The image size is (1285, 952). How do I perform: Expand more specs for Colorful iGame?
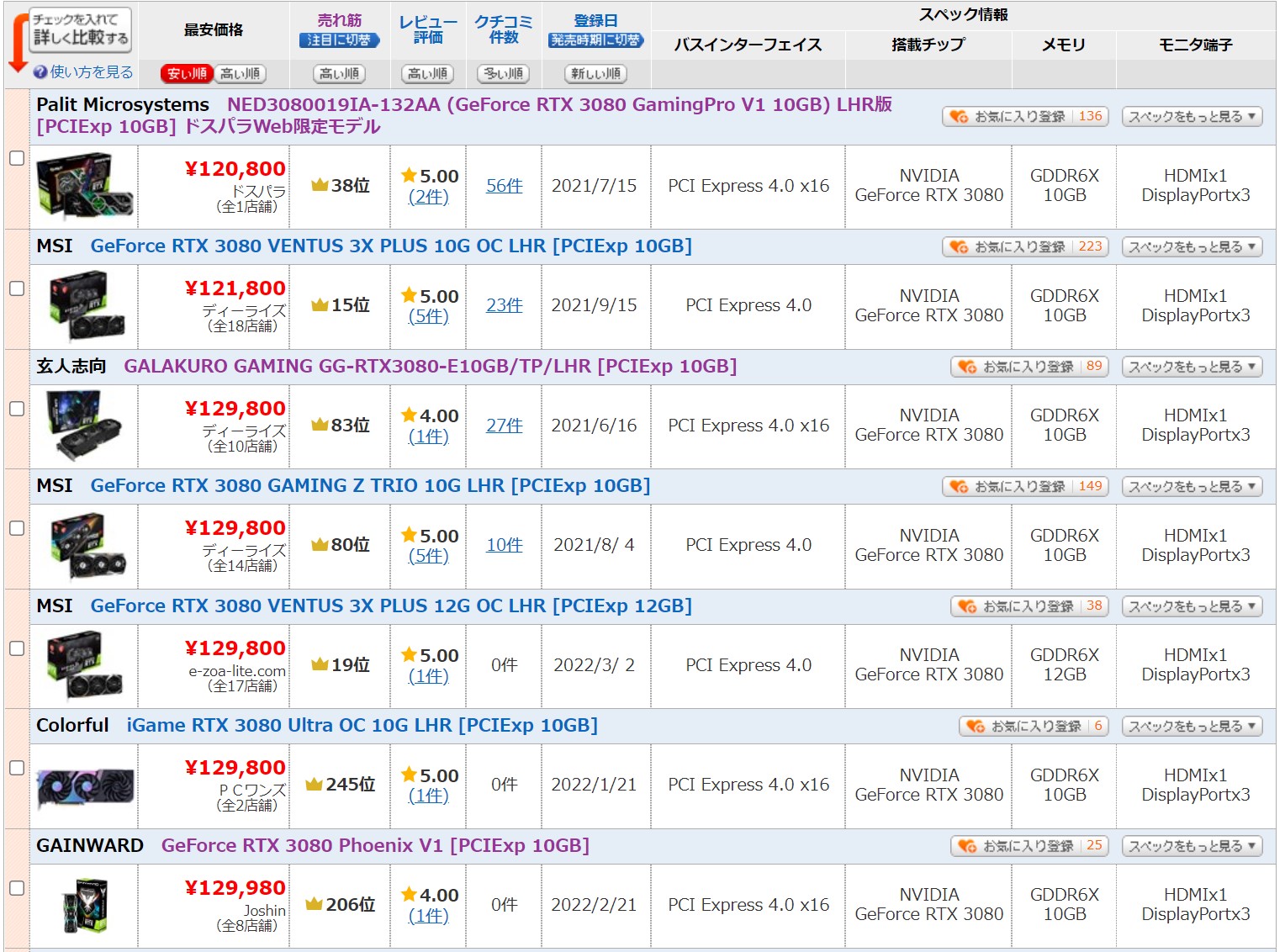[x=1192, y=727]
